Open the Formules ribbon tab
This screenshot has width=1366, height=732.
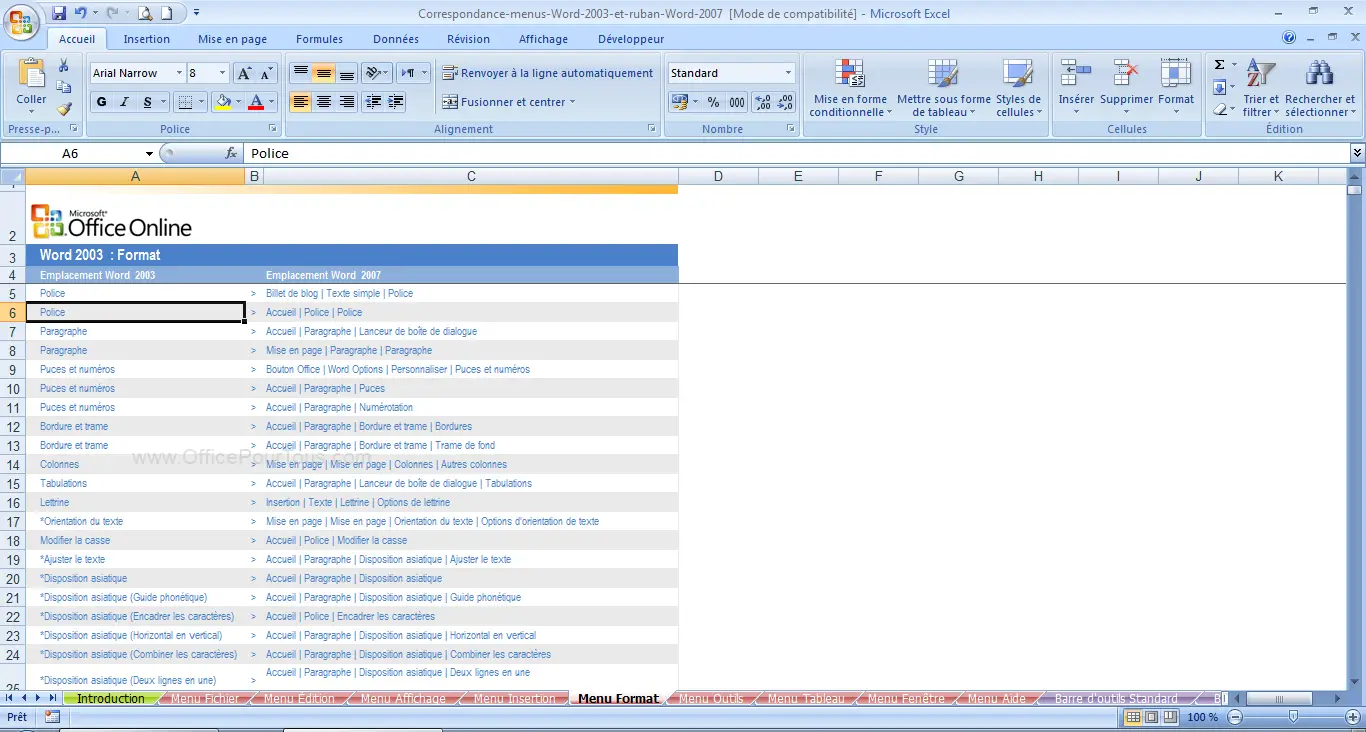(319, 39)
